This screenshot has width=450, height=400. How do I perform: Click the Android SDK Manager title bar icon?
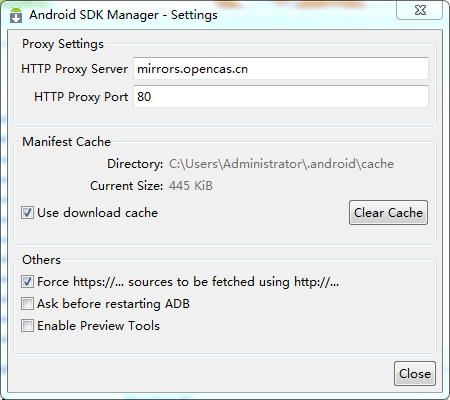click(16, 15)
